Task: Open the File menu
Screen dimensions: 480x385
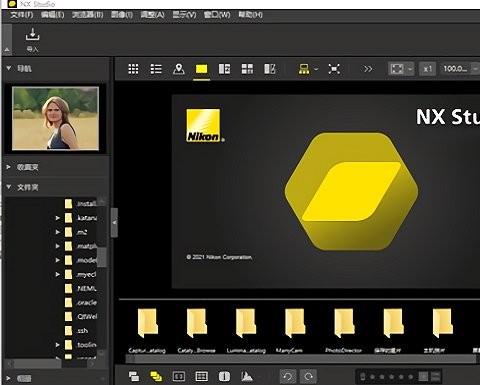Action: [x=22, y=15]
